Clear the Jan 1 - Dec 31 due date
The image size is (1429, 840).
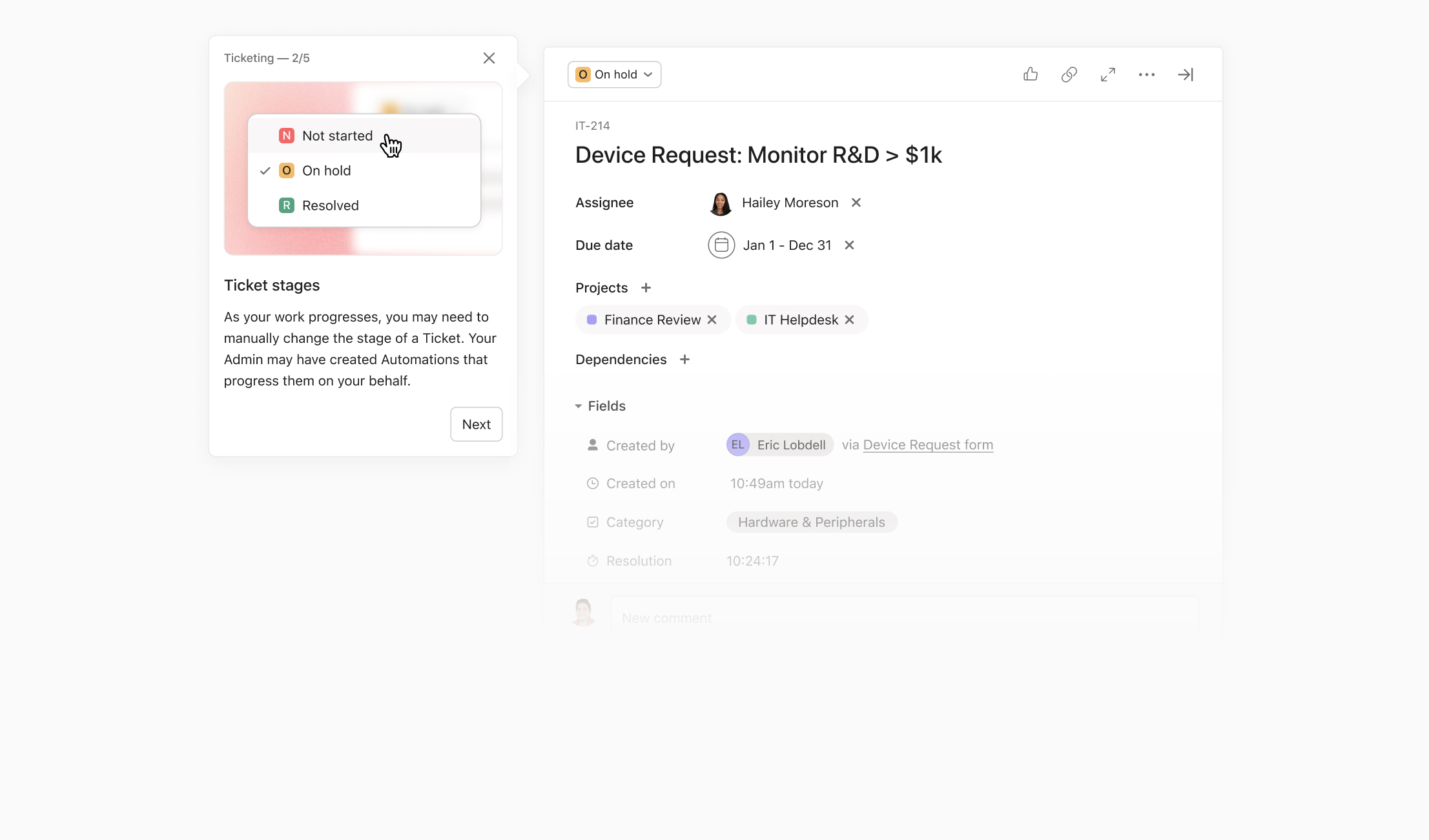850,245
